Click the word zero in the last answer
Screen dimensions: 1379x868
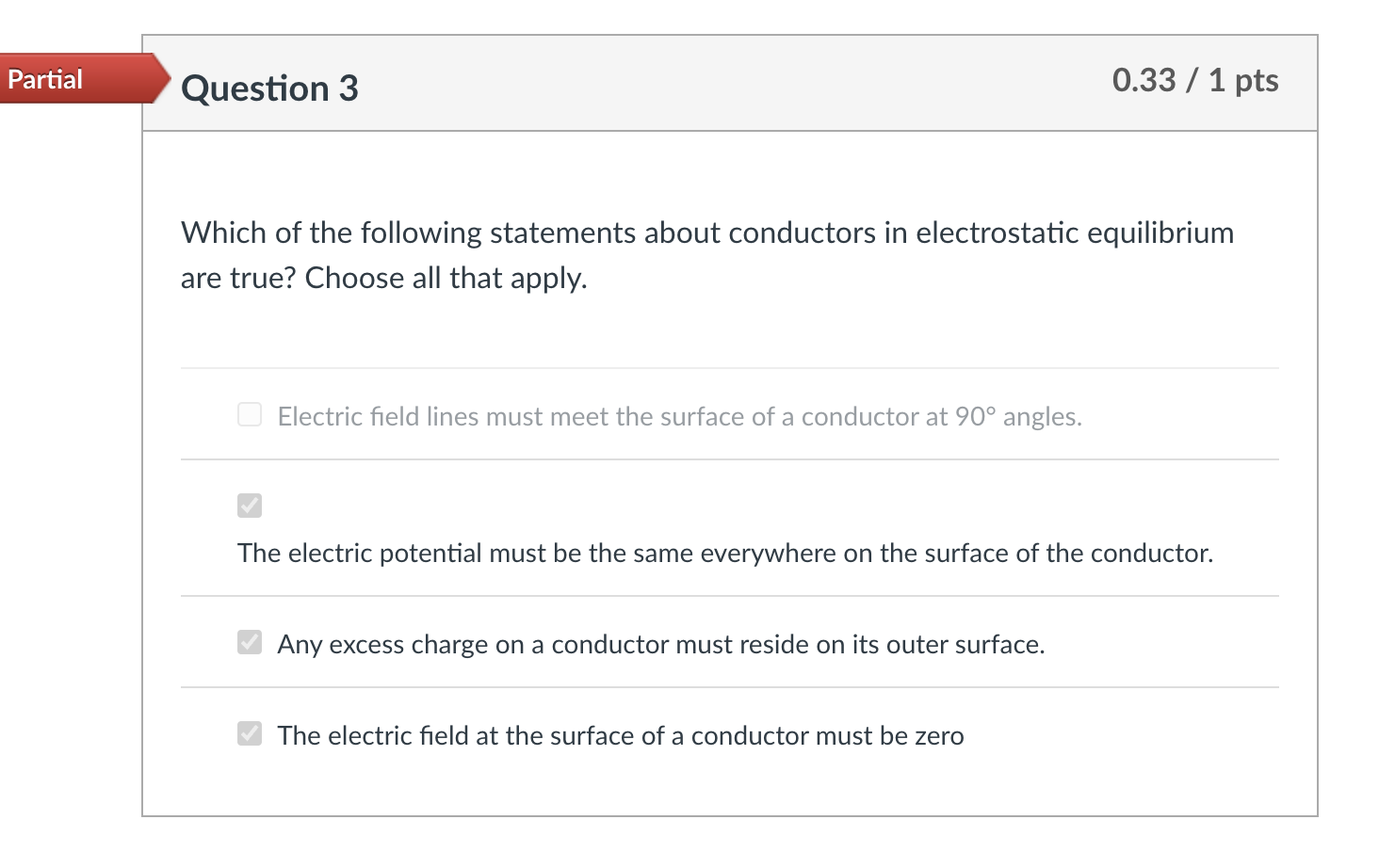coord(939,735)
